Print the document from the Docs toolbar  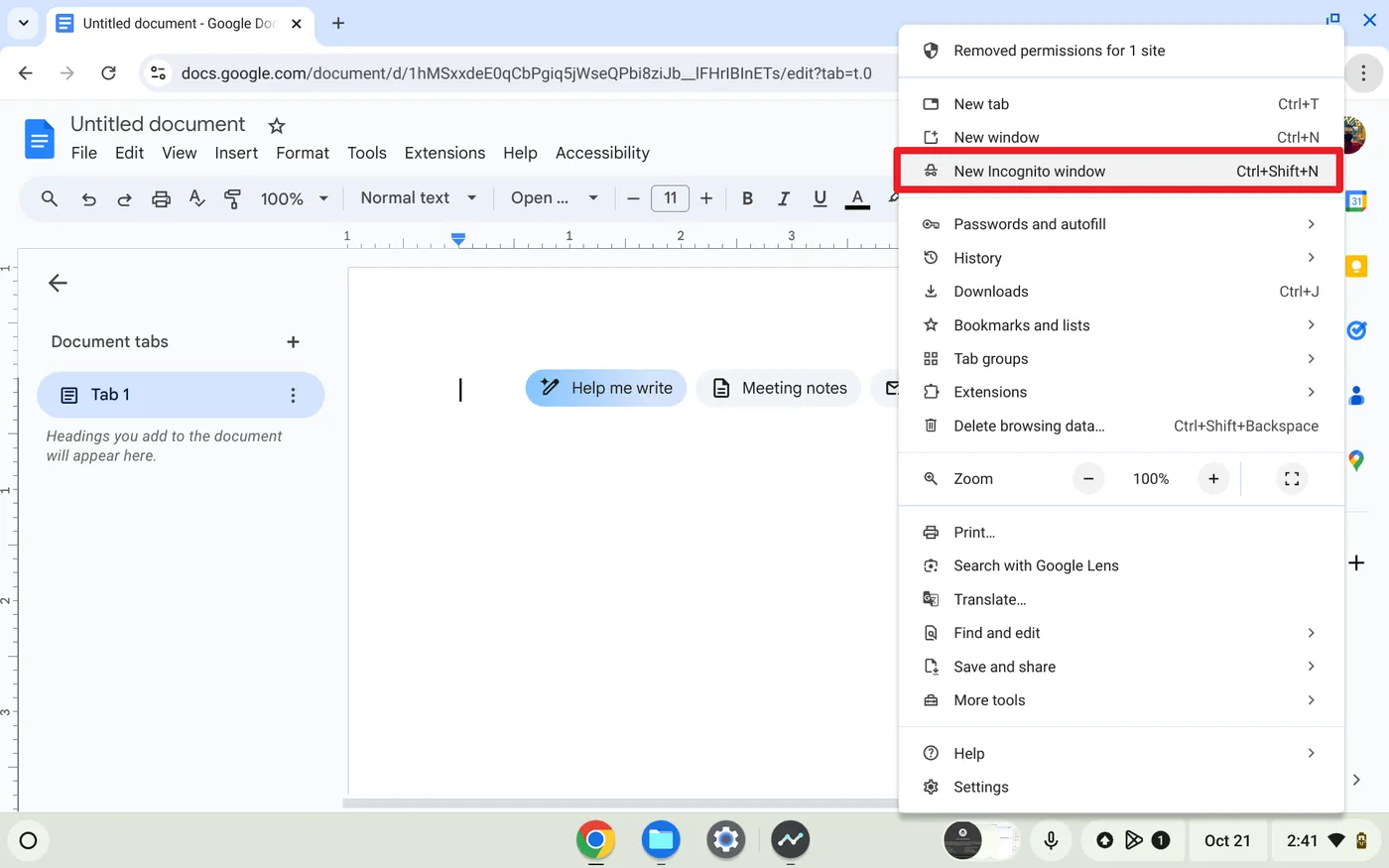click(x=161, y=198)
